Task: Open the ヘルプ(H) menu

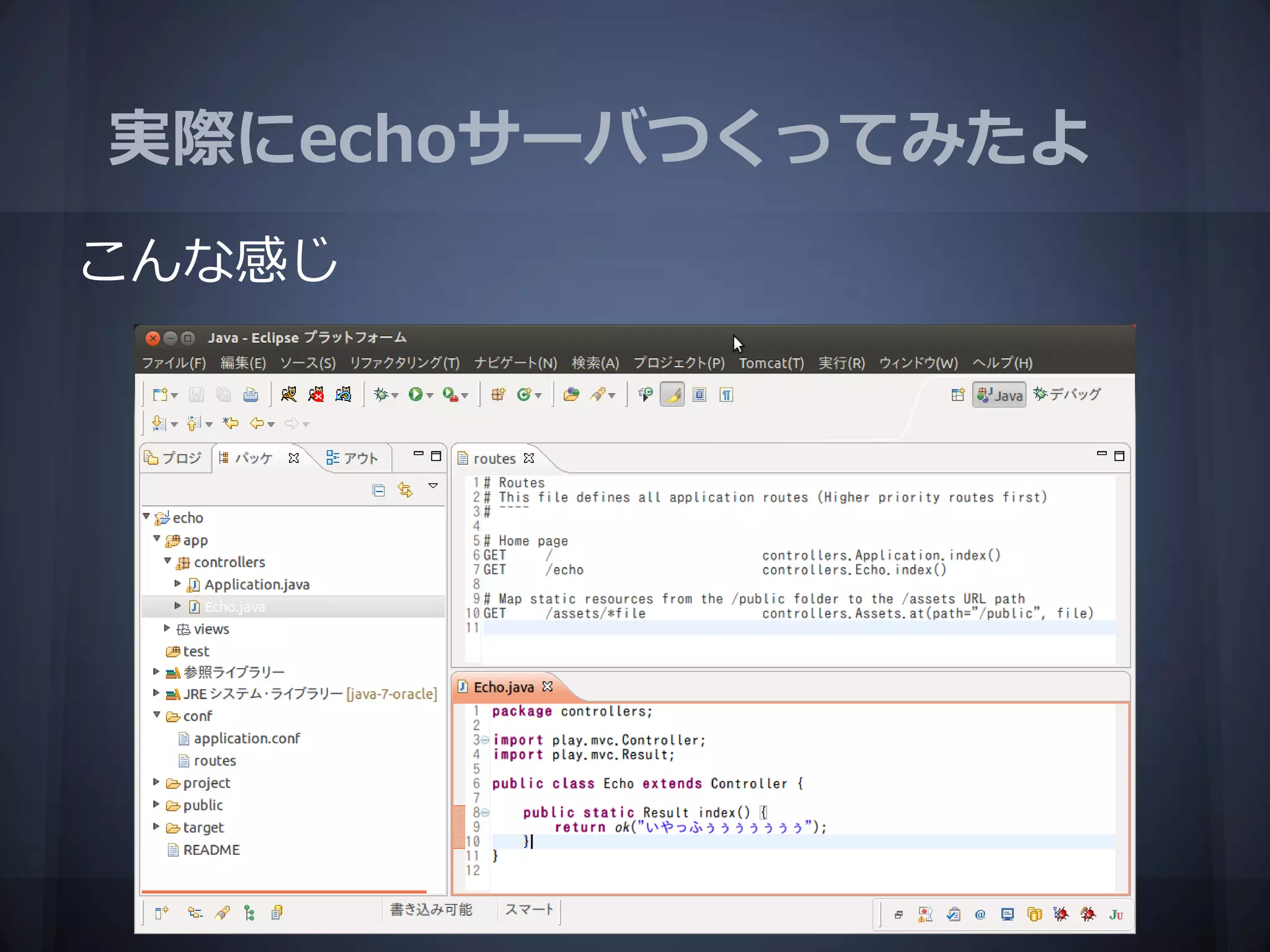Action: coord(1002,363)
